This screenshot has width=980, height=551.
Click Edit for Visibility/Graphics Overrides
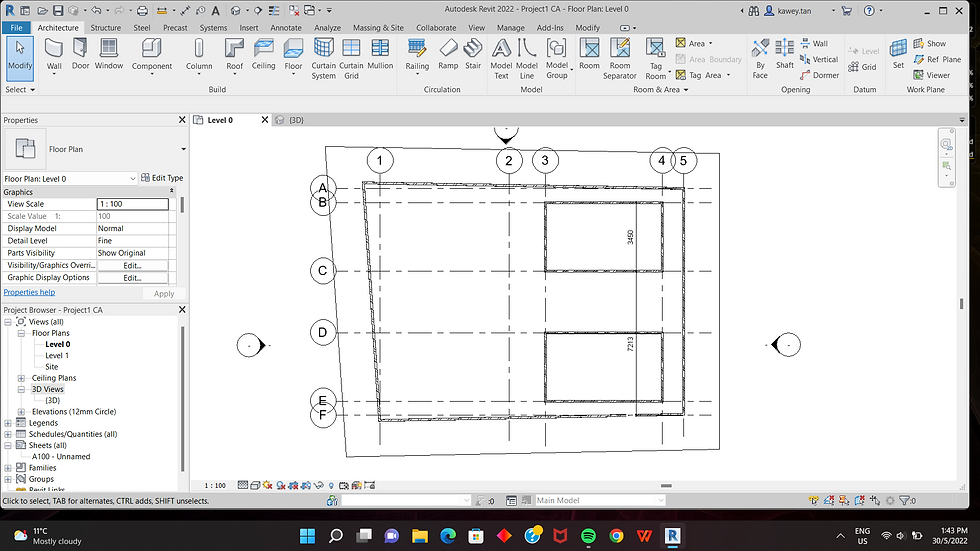coord(132,266)
